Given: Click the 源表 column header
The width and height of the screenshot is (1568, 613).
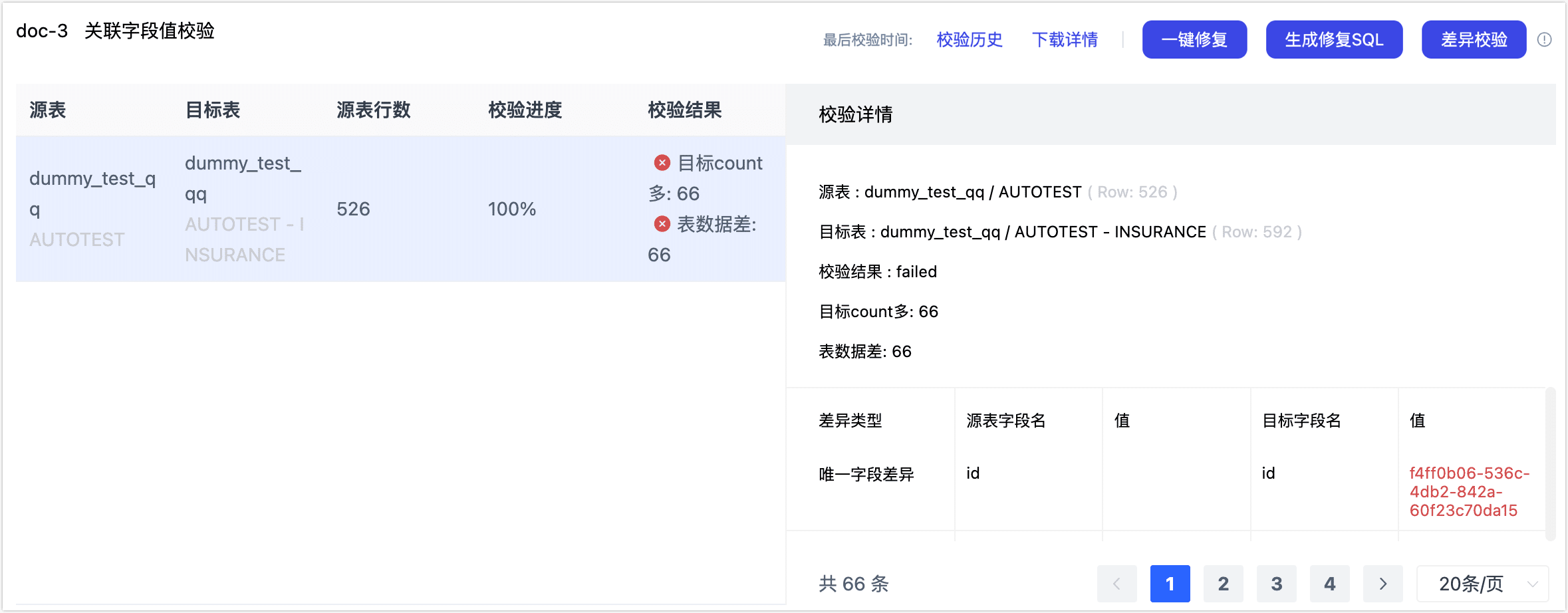Looking at the screenshot, I should tap(47, 110).
